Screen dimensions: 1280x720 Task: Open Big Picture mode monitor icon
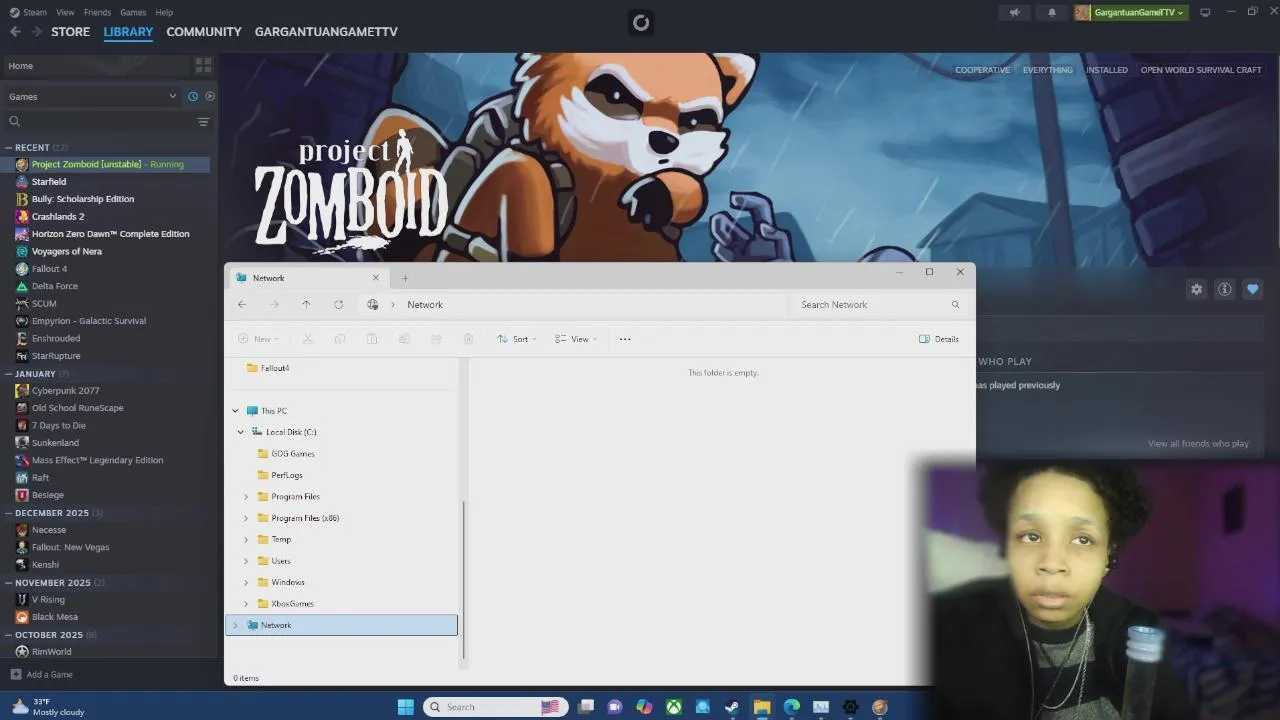pyautogui.click(x=1205, y=12)
